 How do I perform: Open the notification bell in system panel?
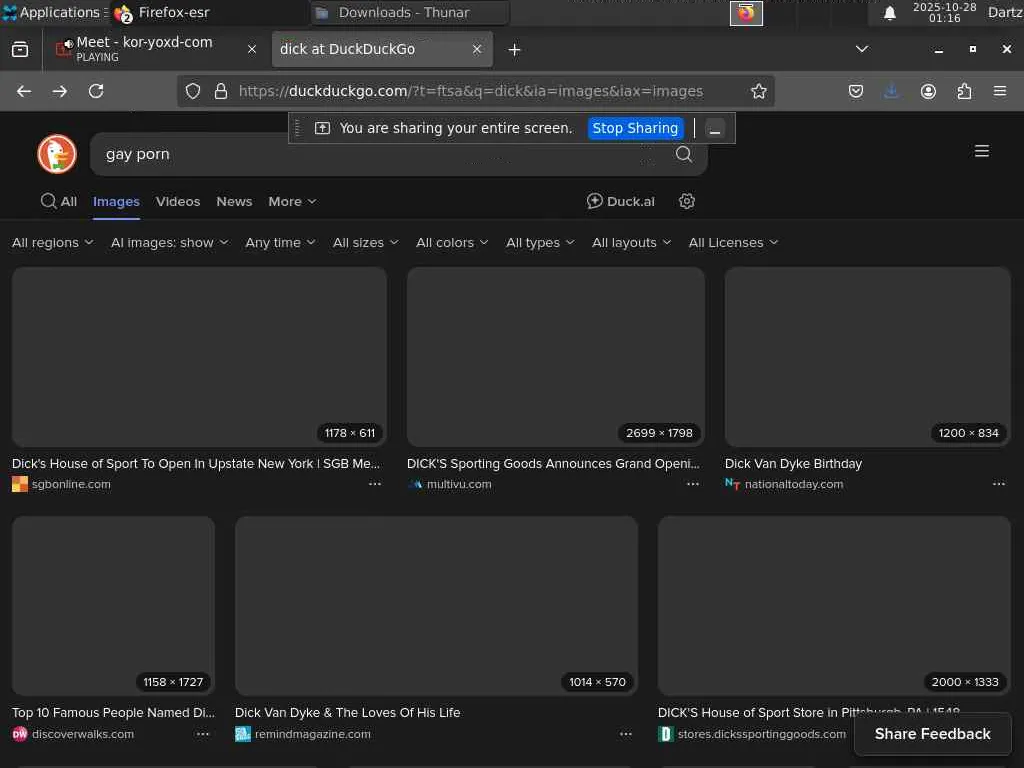coord(889,13)
